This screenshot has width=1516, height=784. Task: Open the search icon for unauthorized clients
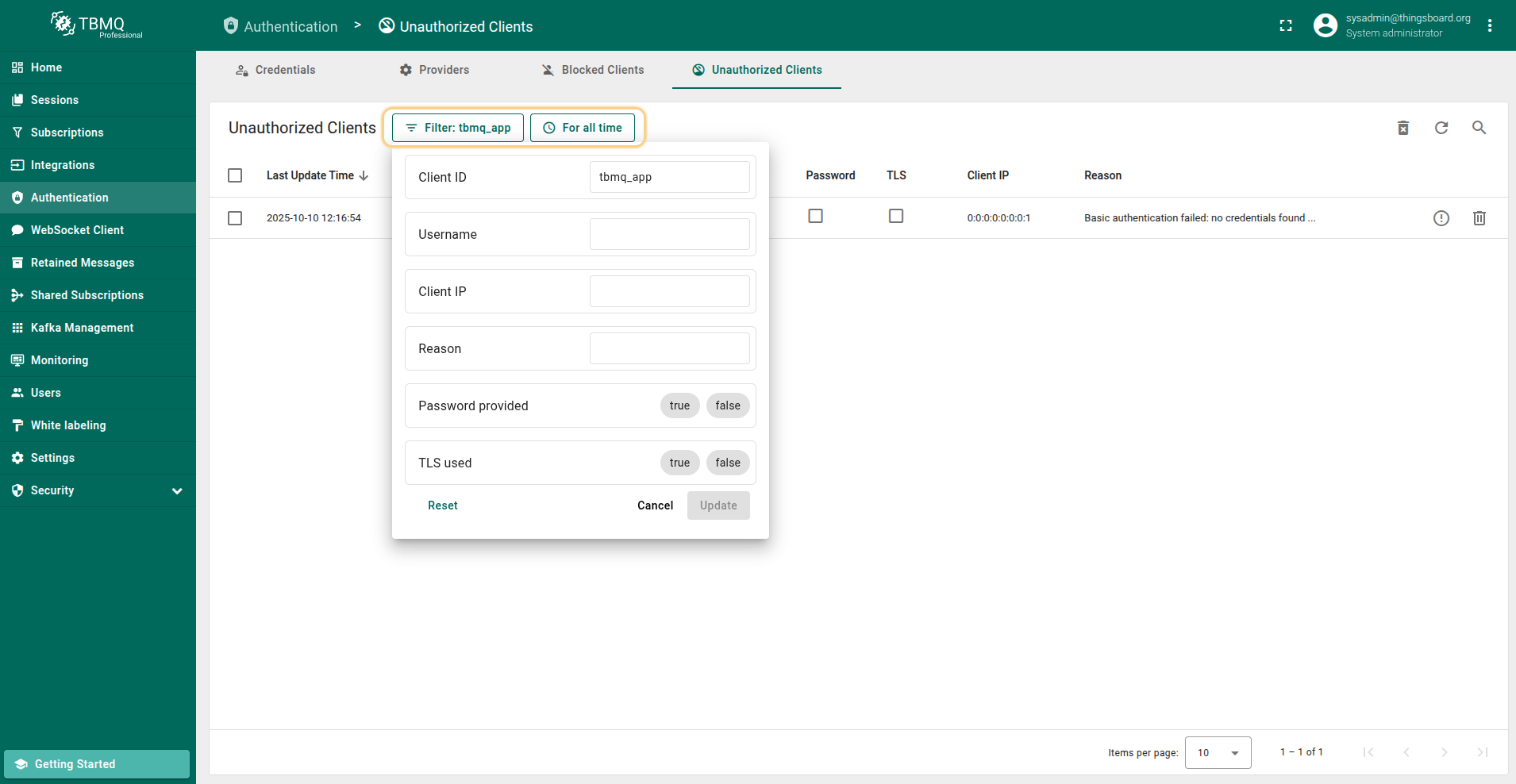click(1479, 128)
